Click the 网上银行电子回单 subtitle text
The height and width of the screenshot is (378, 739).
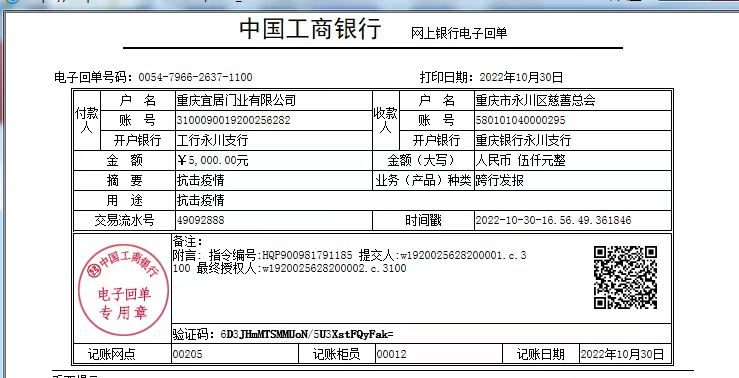point(459,33)
